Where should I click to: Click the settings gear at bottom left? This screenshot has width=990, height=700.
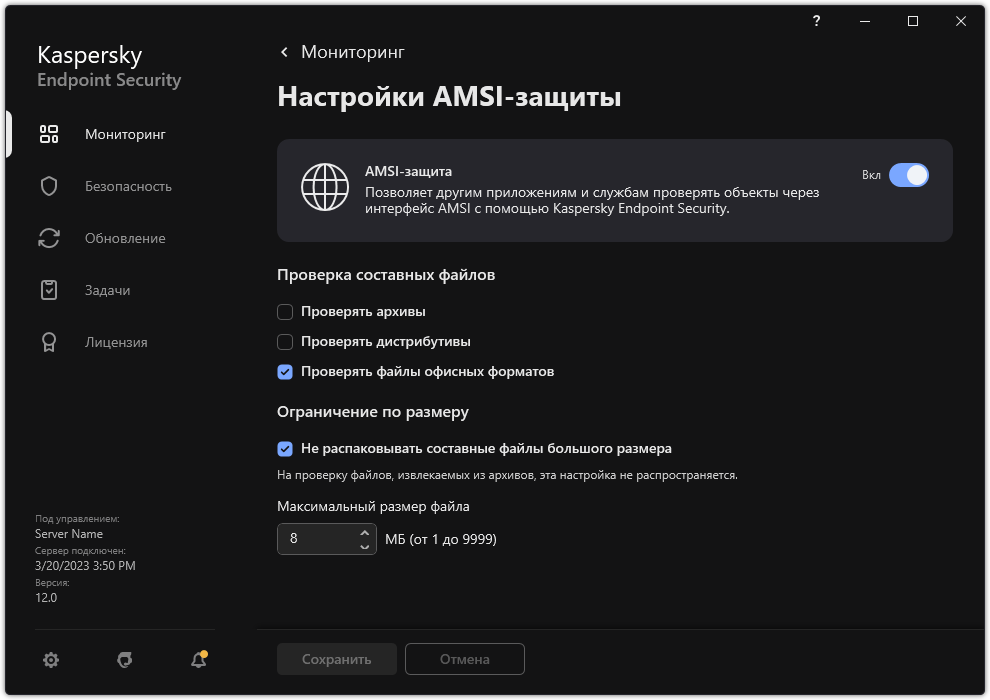pos(50,660)
